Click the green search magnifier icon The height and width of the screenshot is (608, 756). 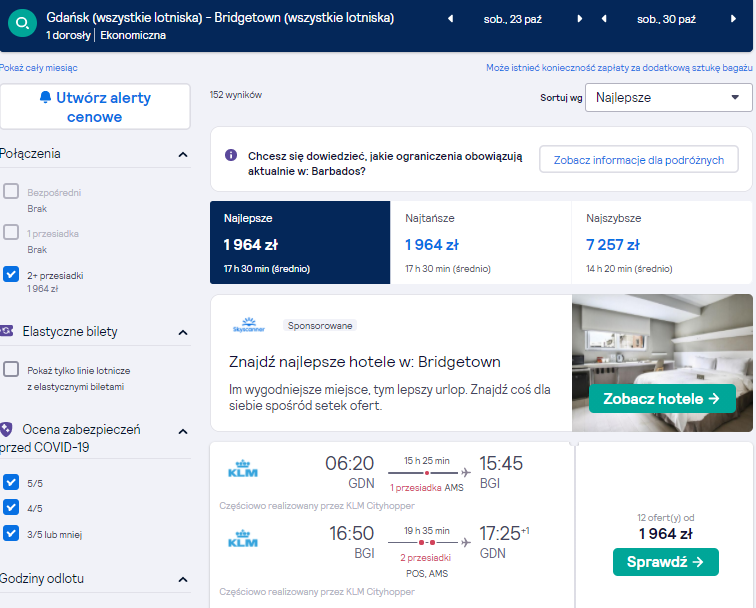[x=22, y=23]
